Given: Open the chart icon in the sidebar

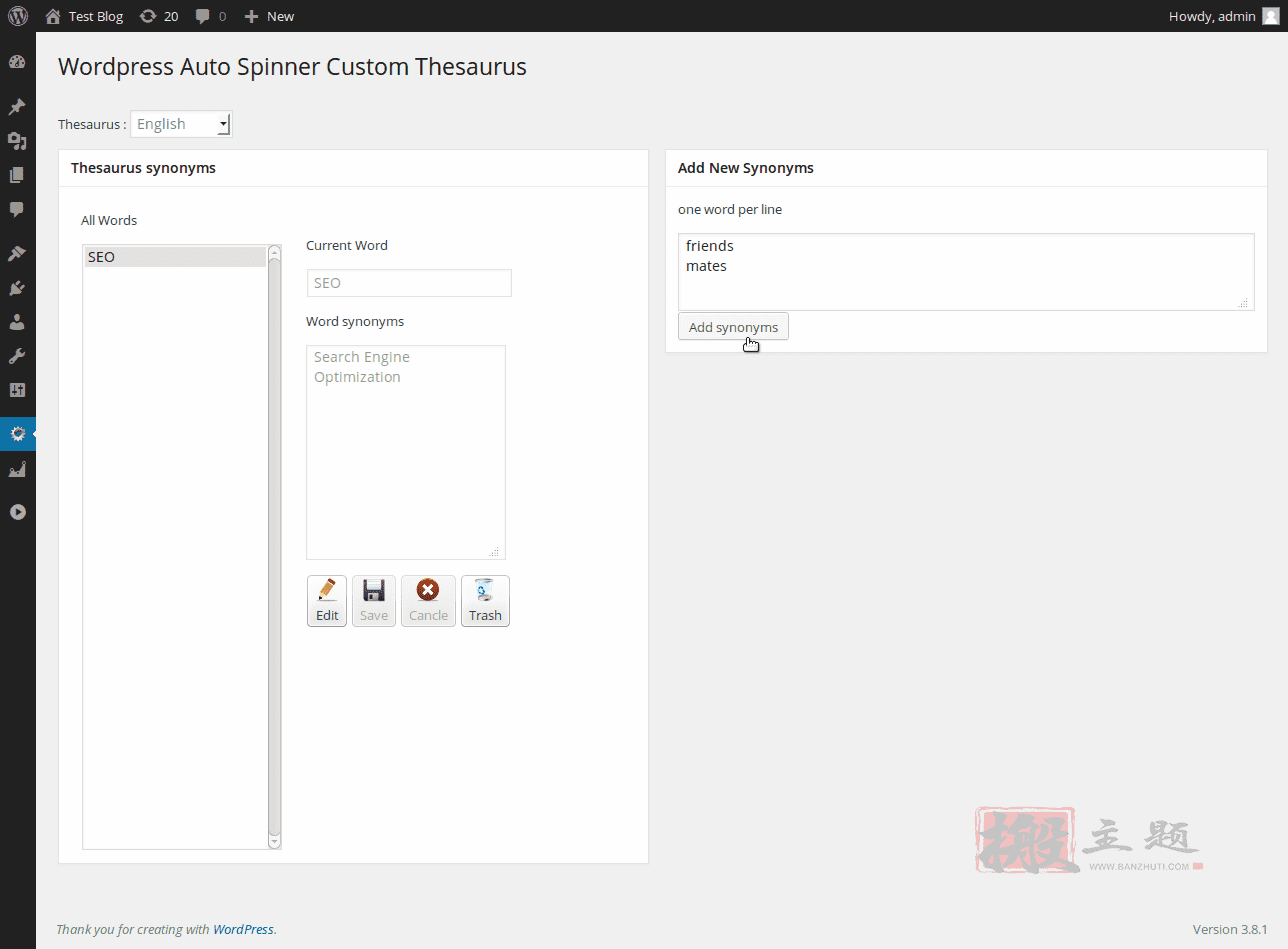Looking at the screenshot, I should pos(17,468).
